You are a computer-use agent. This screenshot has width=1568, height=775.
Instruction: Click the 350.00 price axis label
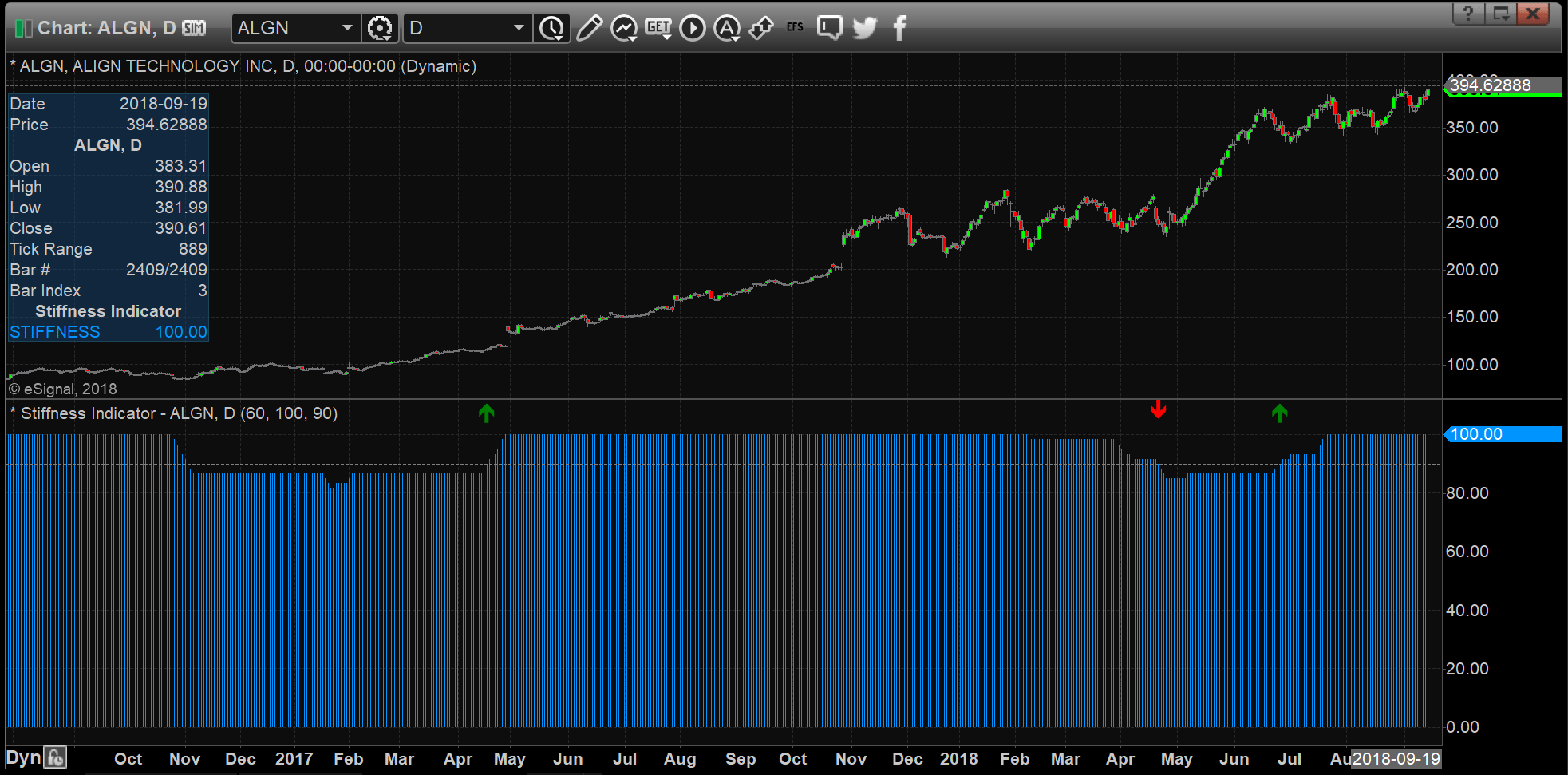[x=1472, y=128]
